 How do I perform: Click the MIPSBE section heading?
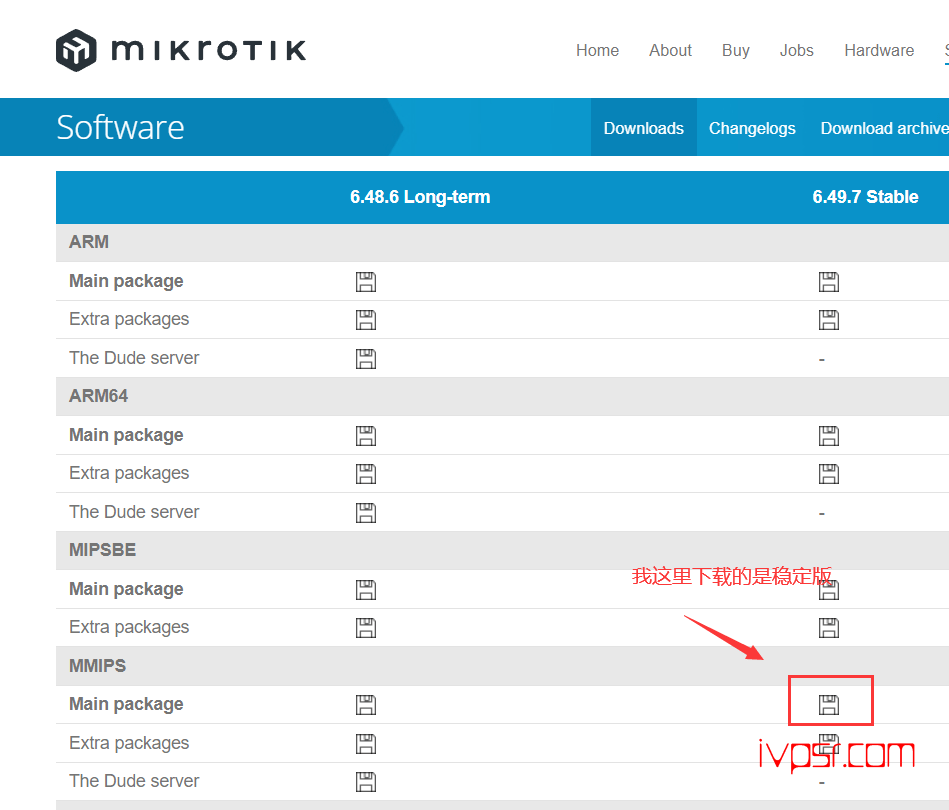click(102, 550)
